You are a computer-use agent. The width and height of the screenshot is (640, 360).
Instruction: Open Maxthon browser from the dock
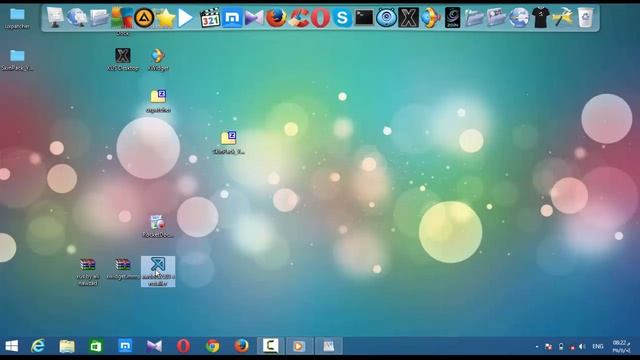click(232, 18)
